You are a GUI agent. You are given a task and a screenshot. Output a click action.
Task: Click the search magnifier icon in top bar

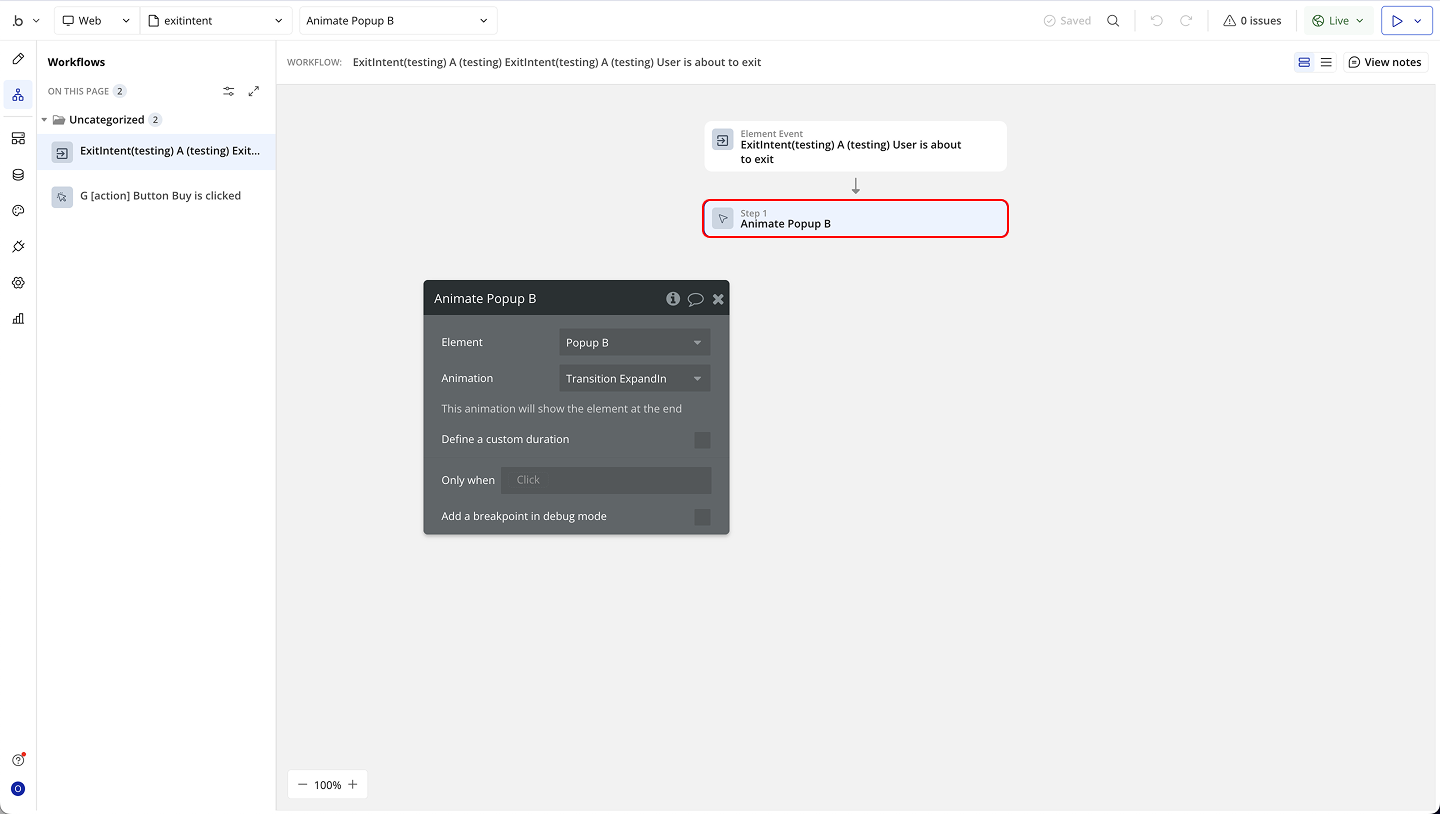point(1113,21)
